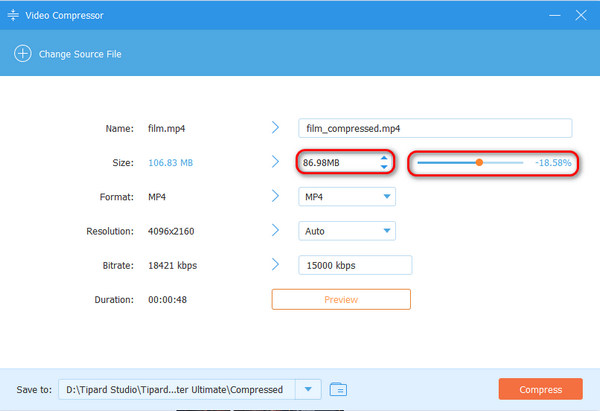The image size is (600, 411).
Task: Click the Save to: label
Action: (x=34, y=390)
